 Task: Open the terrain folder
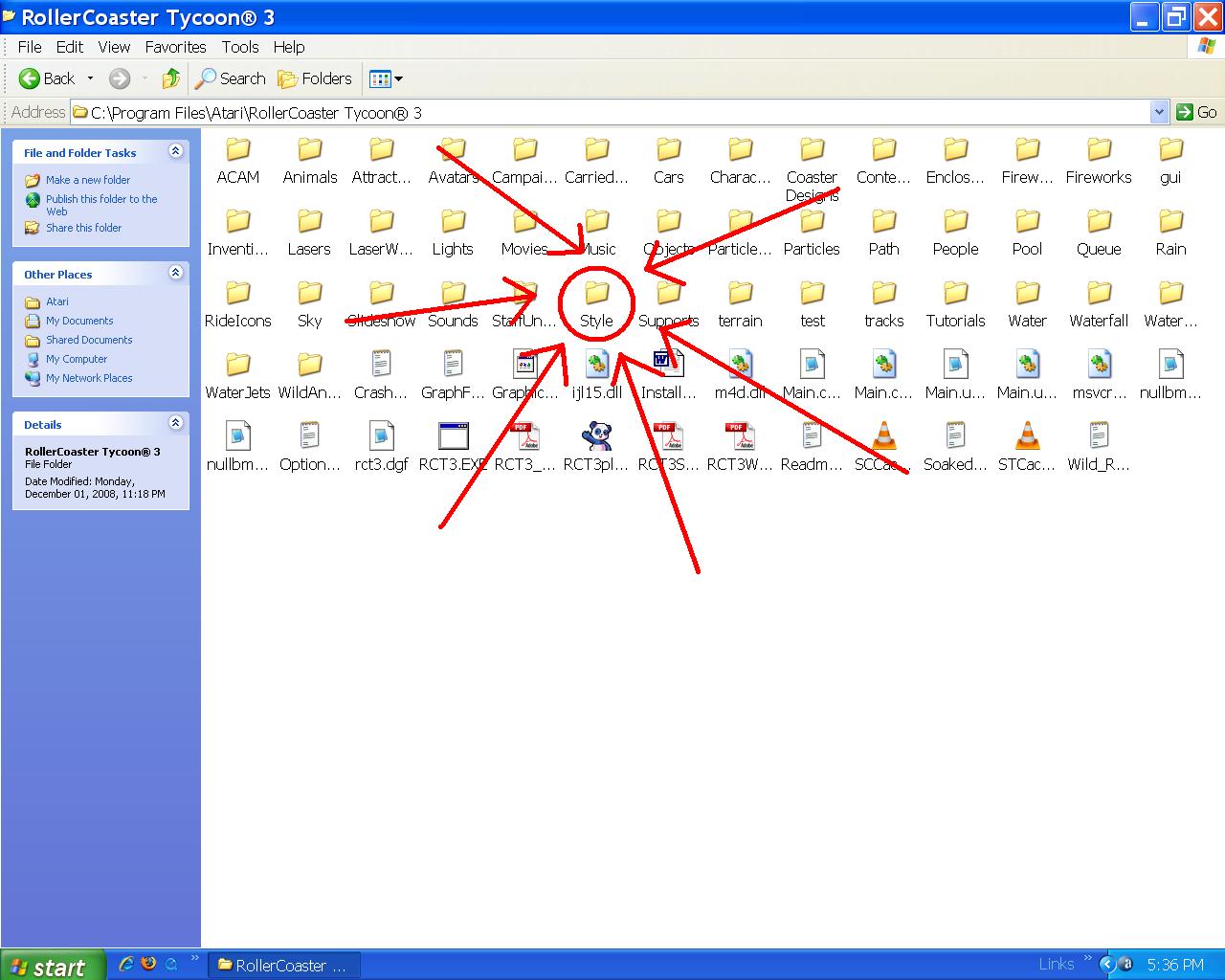740,304
